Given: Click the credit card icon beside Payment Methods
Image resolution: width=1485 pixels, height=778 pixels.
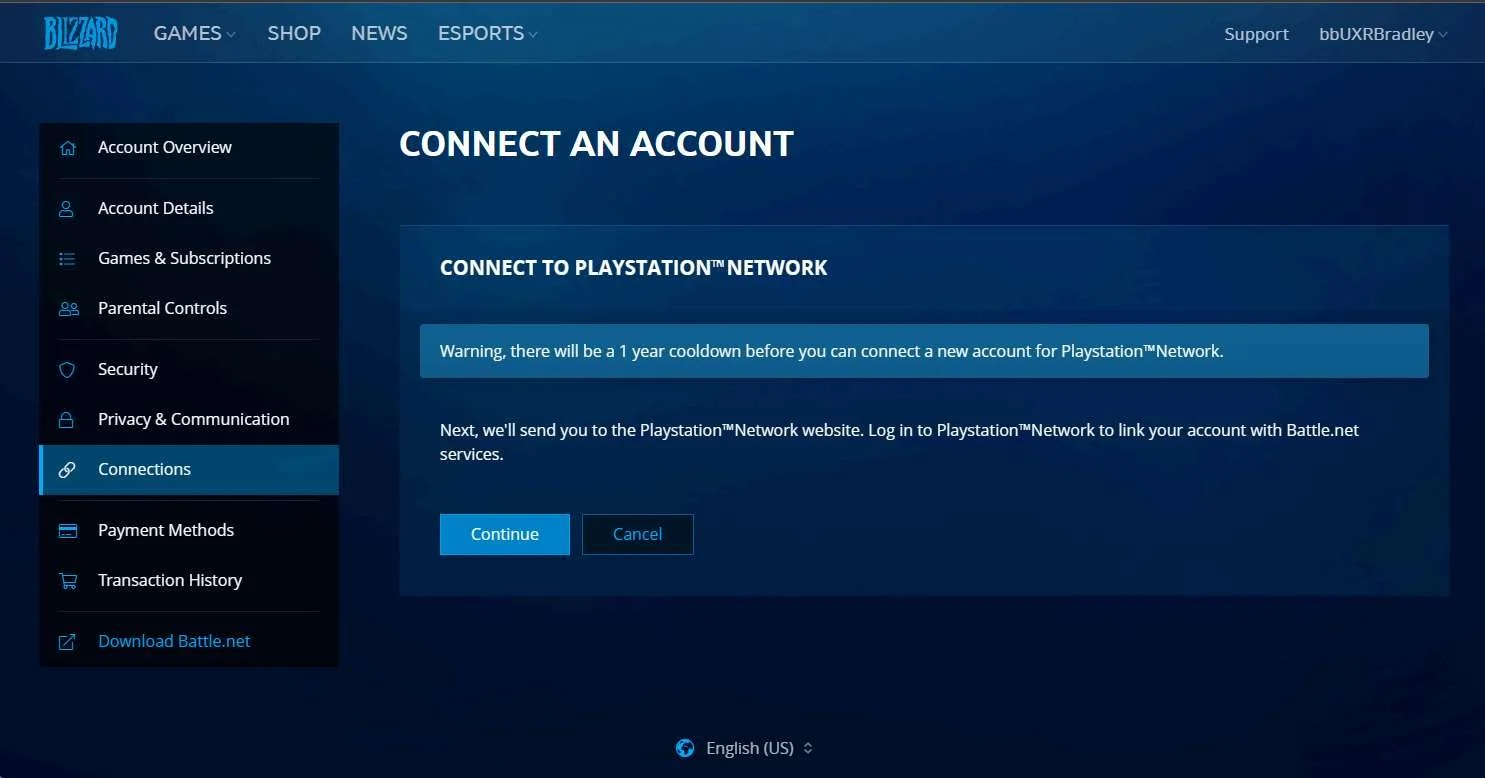Looking at the screenshot, I should (67, 531).
